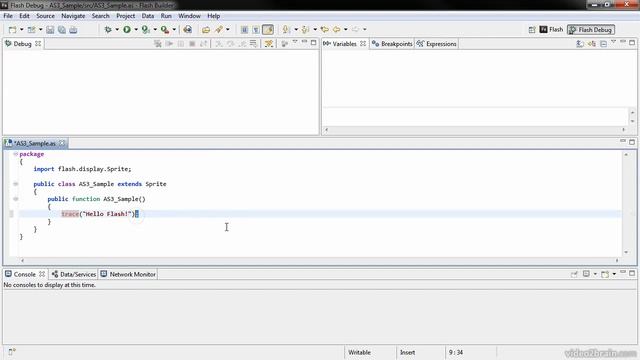Open Previous Annotation dropdown arrow

click(x=315, y=29)
